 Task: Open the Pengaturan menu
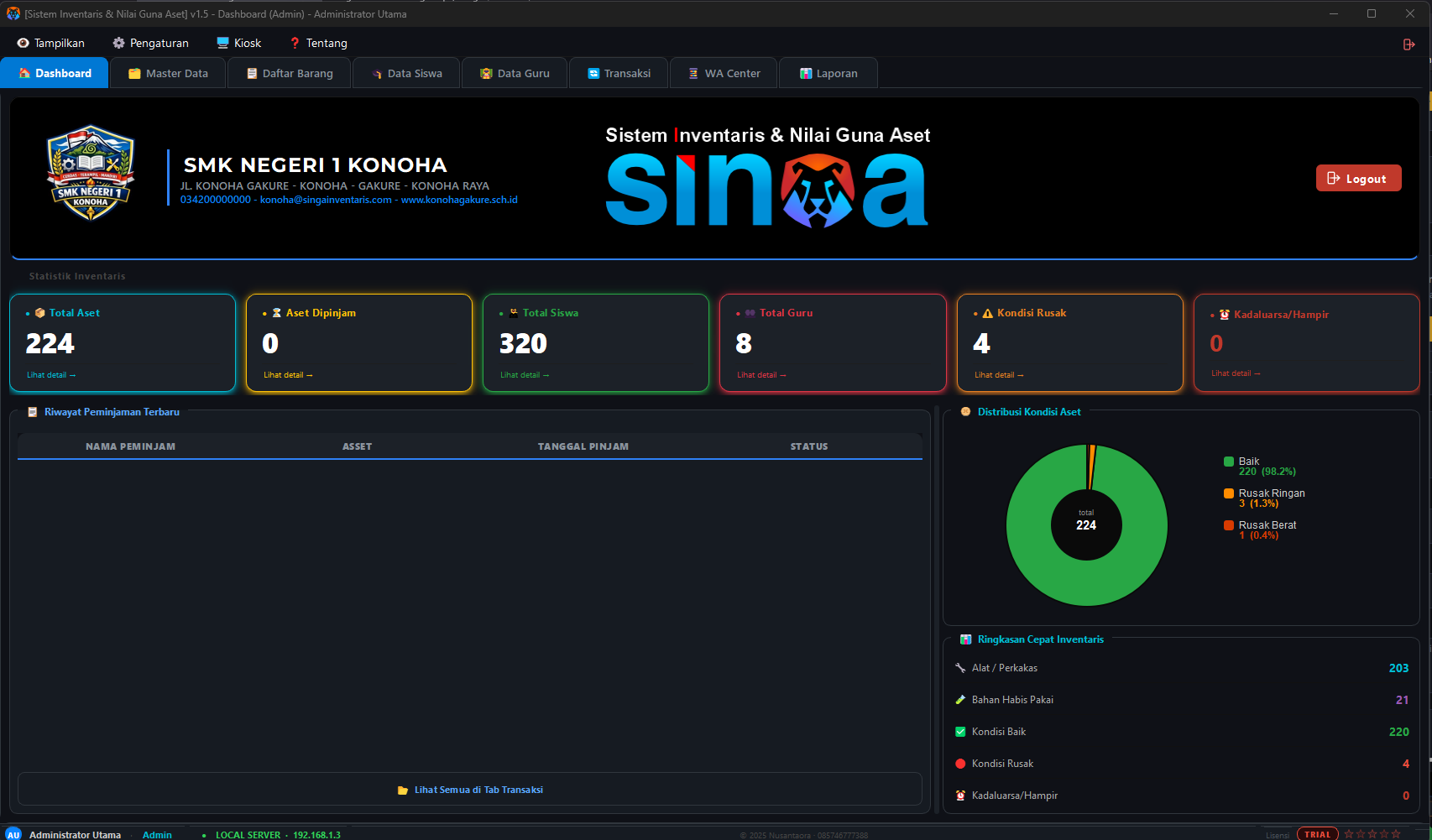coord(151,43)
